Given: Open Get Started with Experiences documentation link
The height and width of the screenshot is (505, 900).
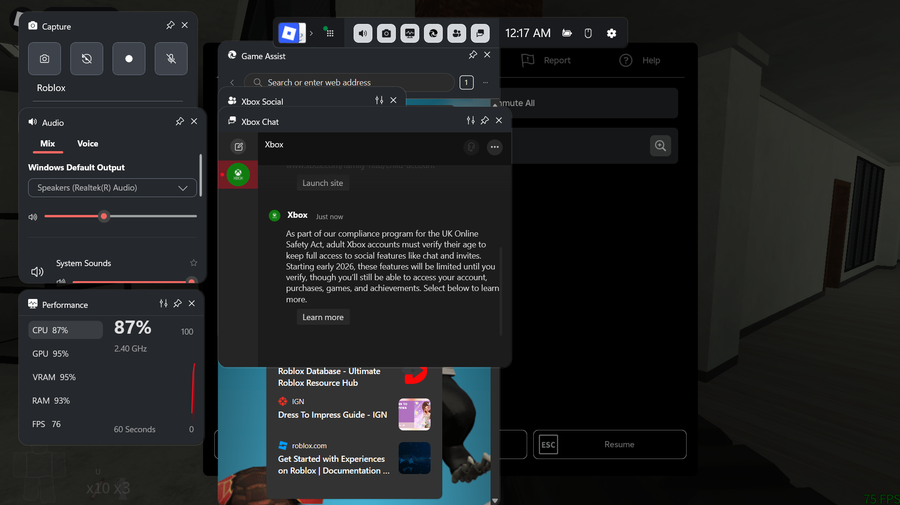Looking at the screenshot, I should [x=333, y=465].
